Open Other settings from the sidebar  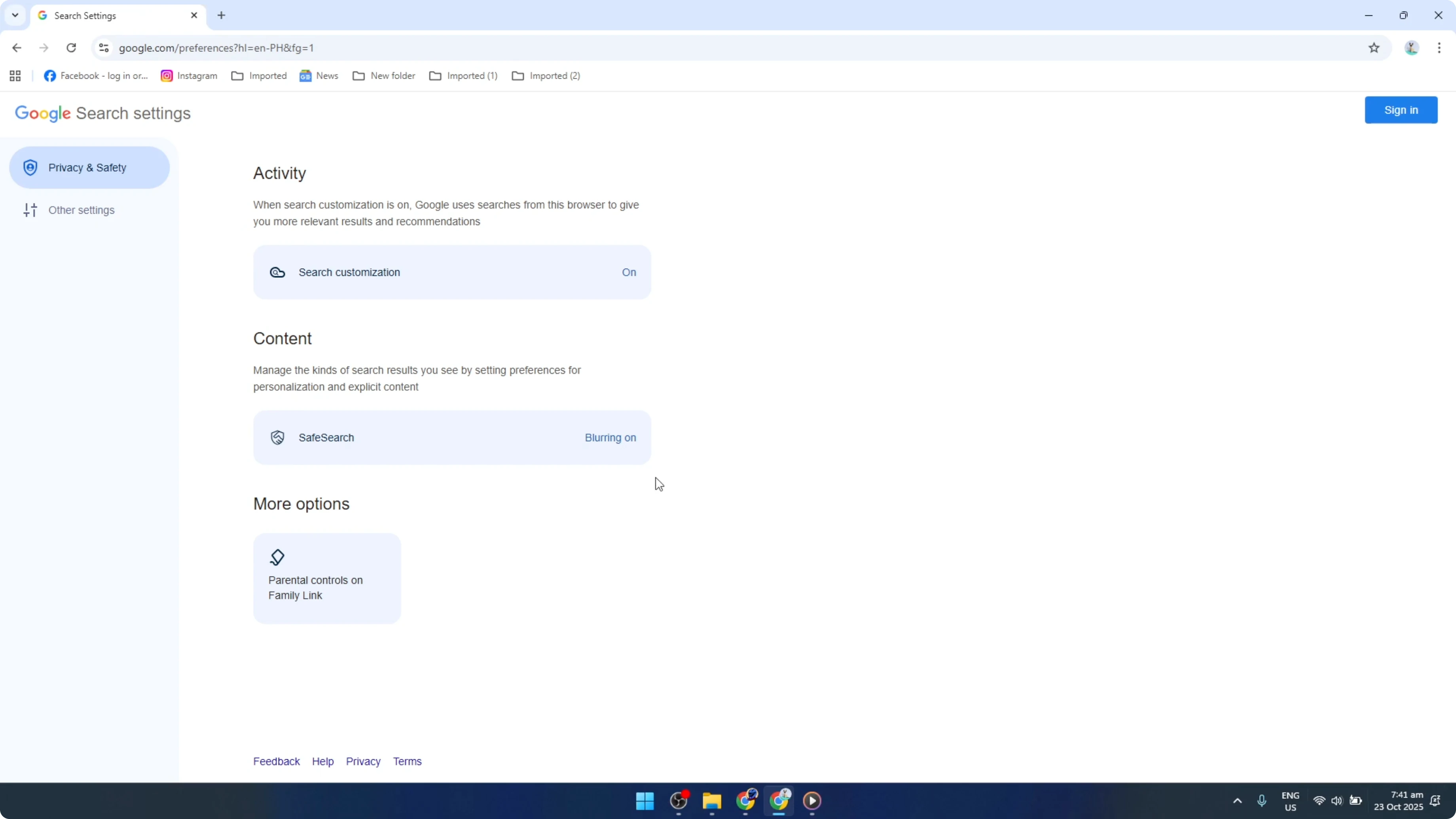pos(82,210)
